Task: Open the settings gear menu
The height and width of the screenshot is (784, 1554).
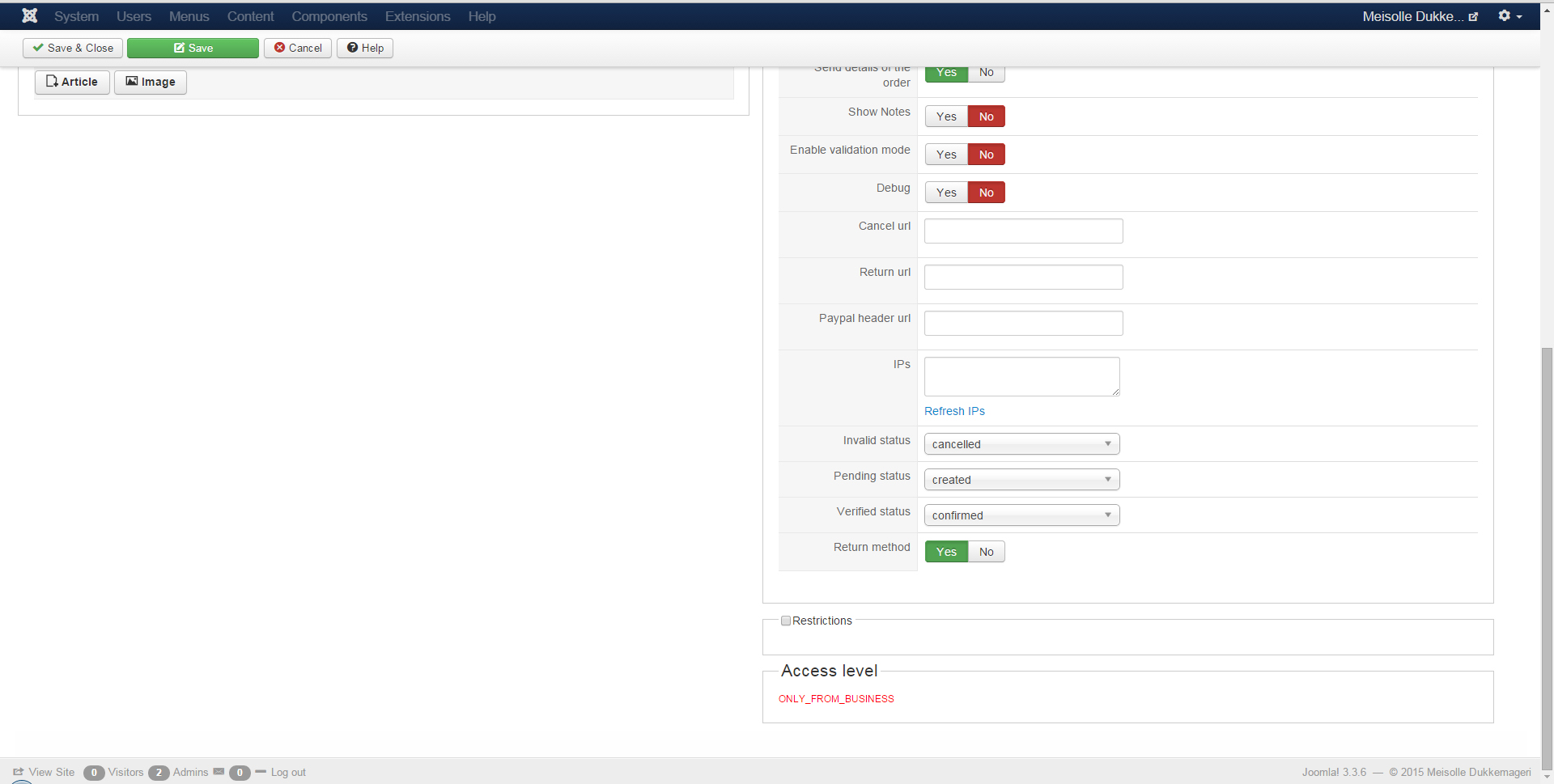Action: [x=1509, y=16]
